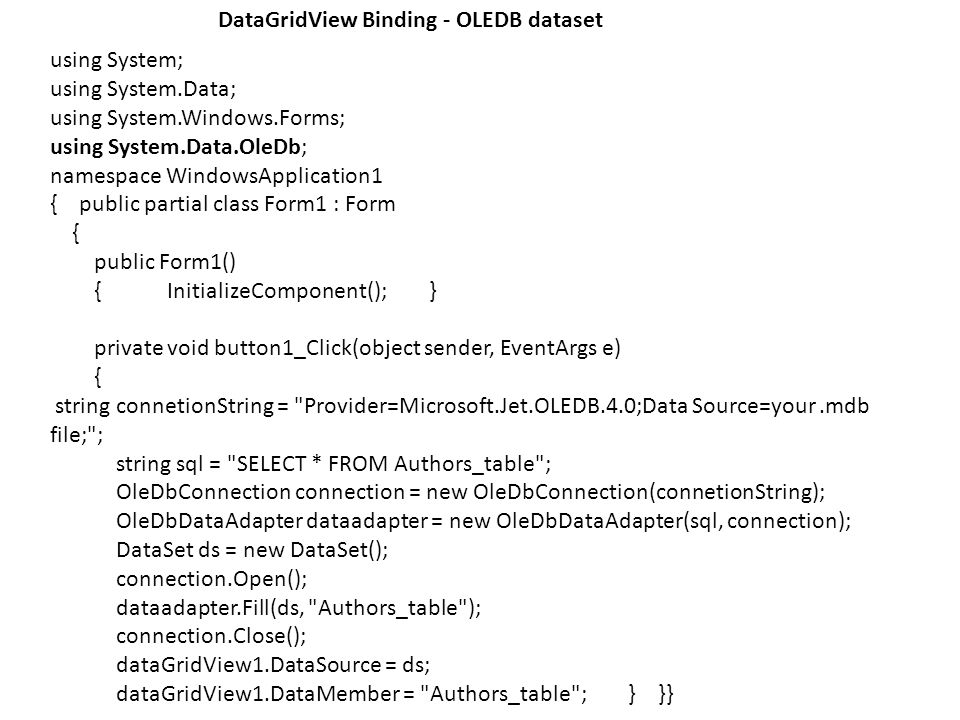Click the 'button1_Click' method signature
This screenshot has height=720, width=960.
tap(357, 348)
